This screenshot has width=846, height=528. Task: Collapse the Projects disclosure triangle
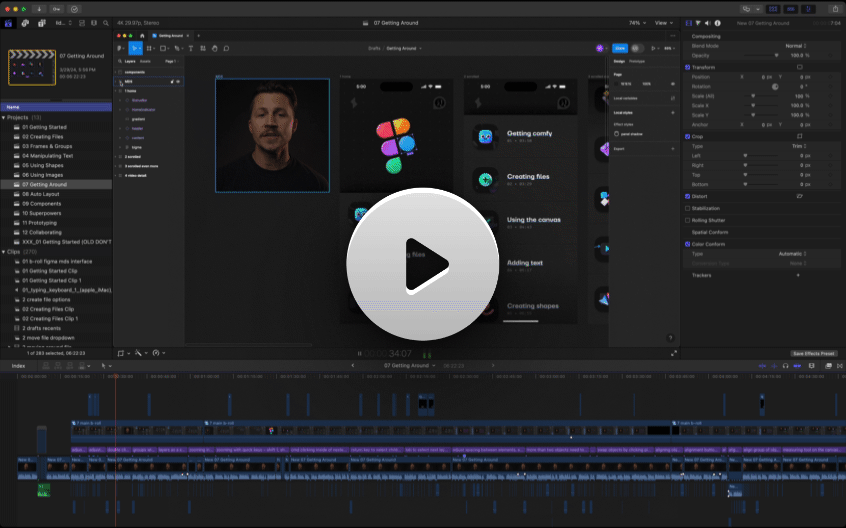point(5,117)
